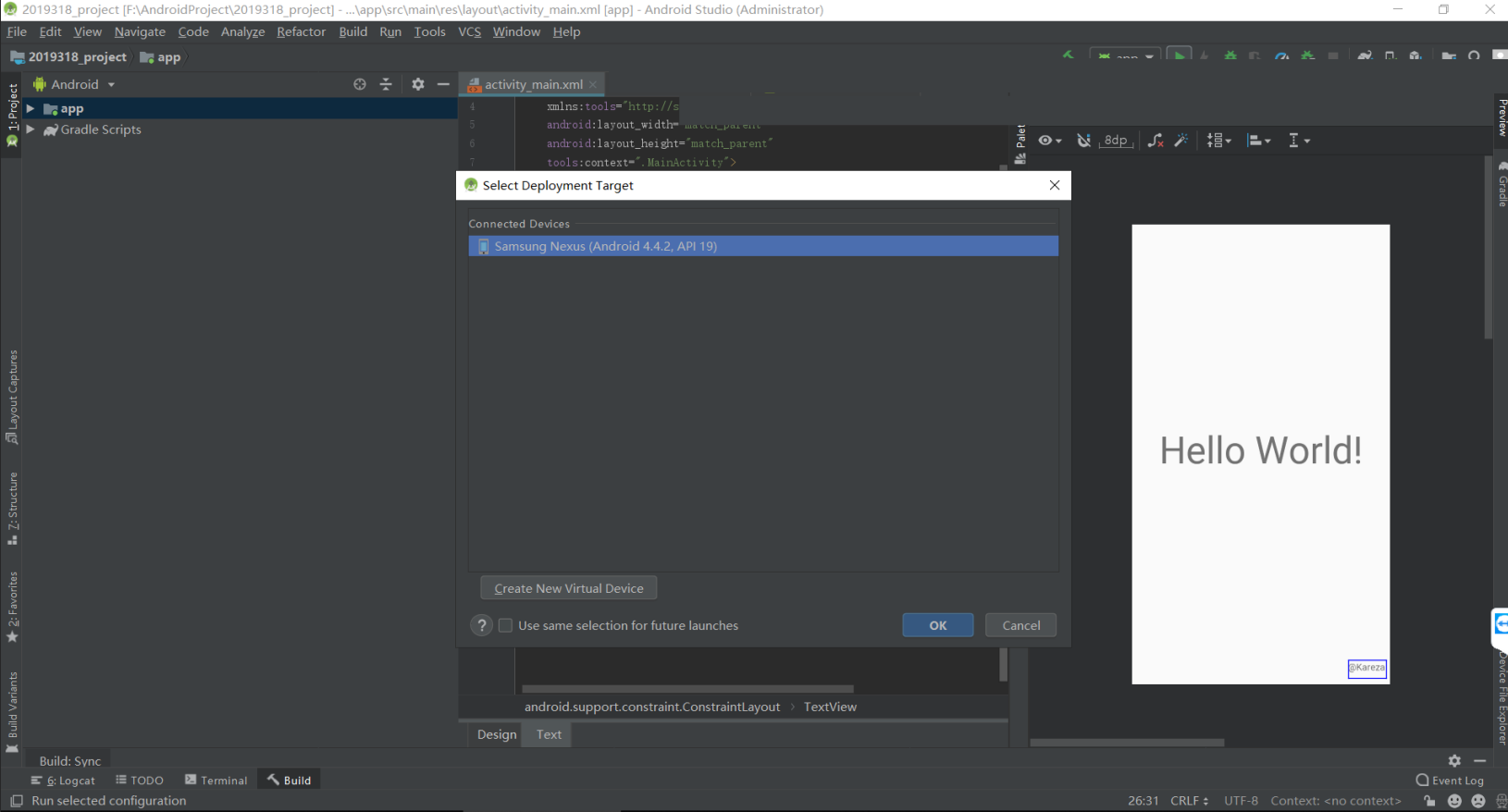Change UTF-8 file encoding in status bar
This screenshot has height=812, width=1508.
coord(1241,801)
